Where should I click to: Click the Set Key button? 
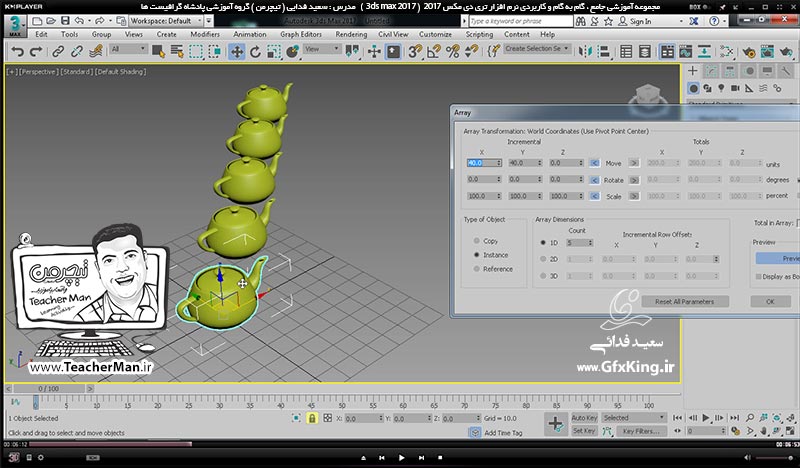pyautogui.click(x=584, y=431)
